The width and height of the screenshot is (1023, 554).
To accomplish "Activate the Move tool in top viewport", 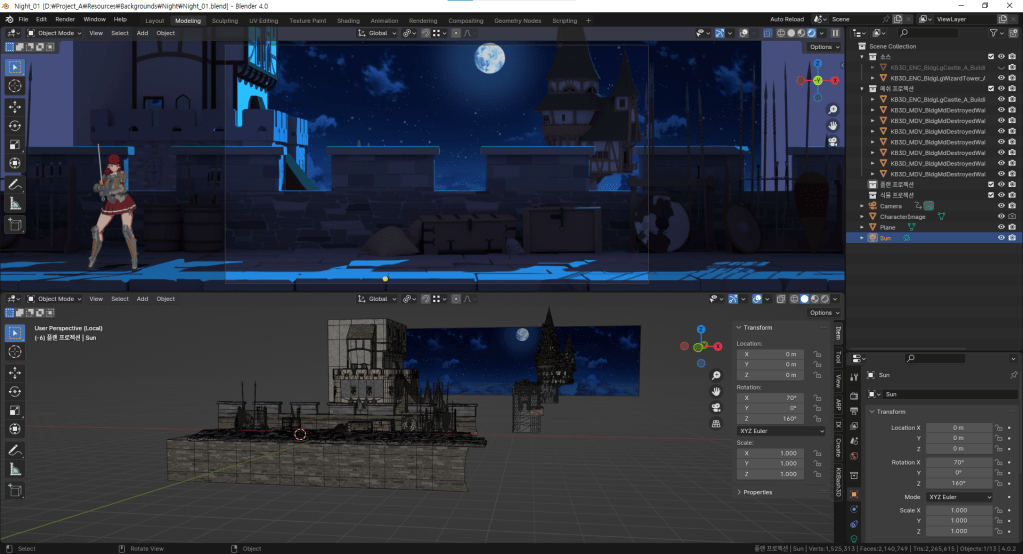I will point(15,106).
